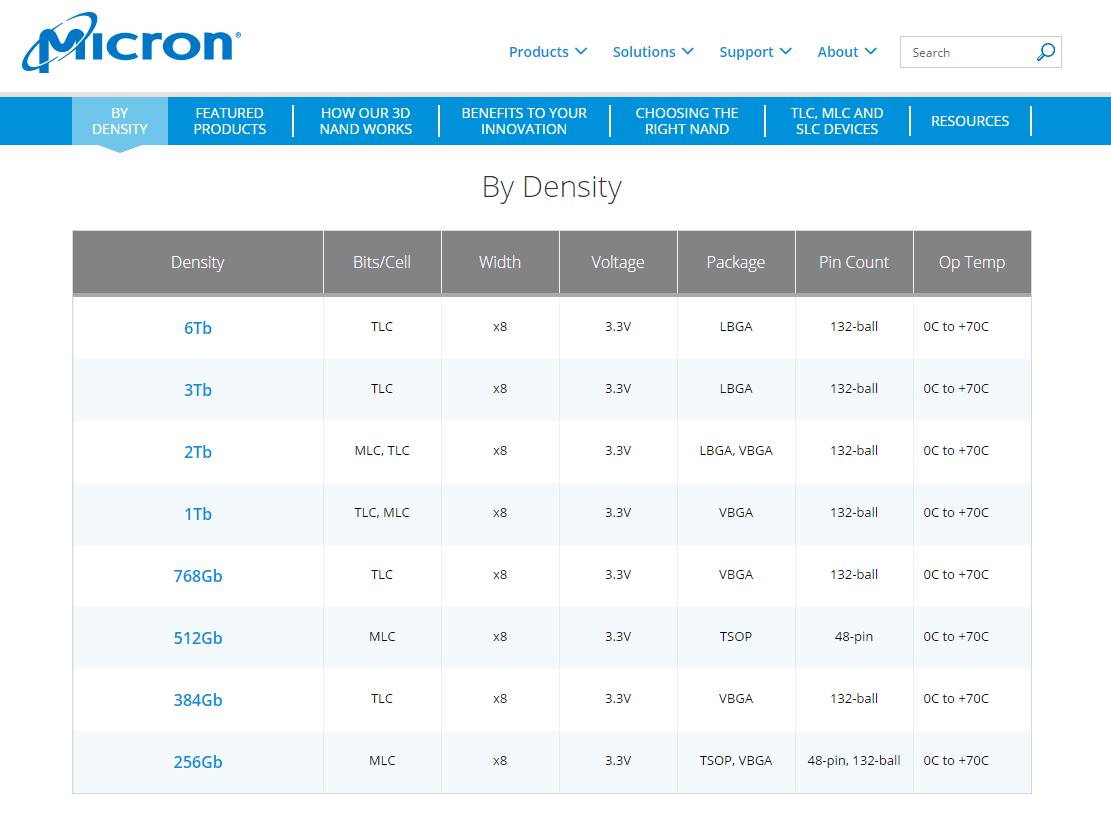Open the 256Gb density link
The image size is (1111, 816).
pyautogui.click(x=198, y=762)
